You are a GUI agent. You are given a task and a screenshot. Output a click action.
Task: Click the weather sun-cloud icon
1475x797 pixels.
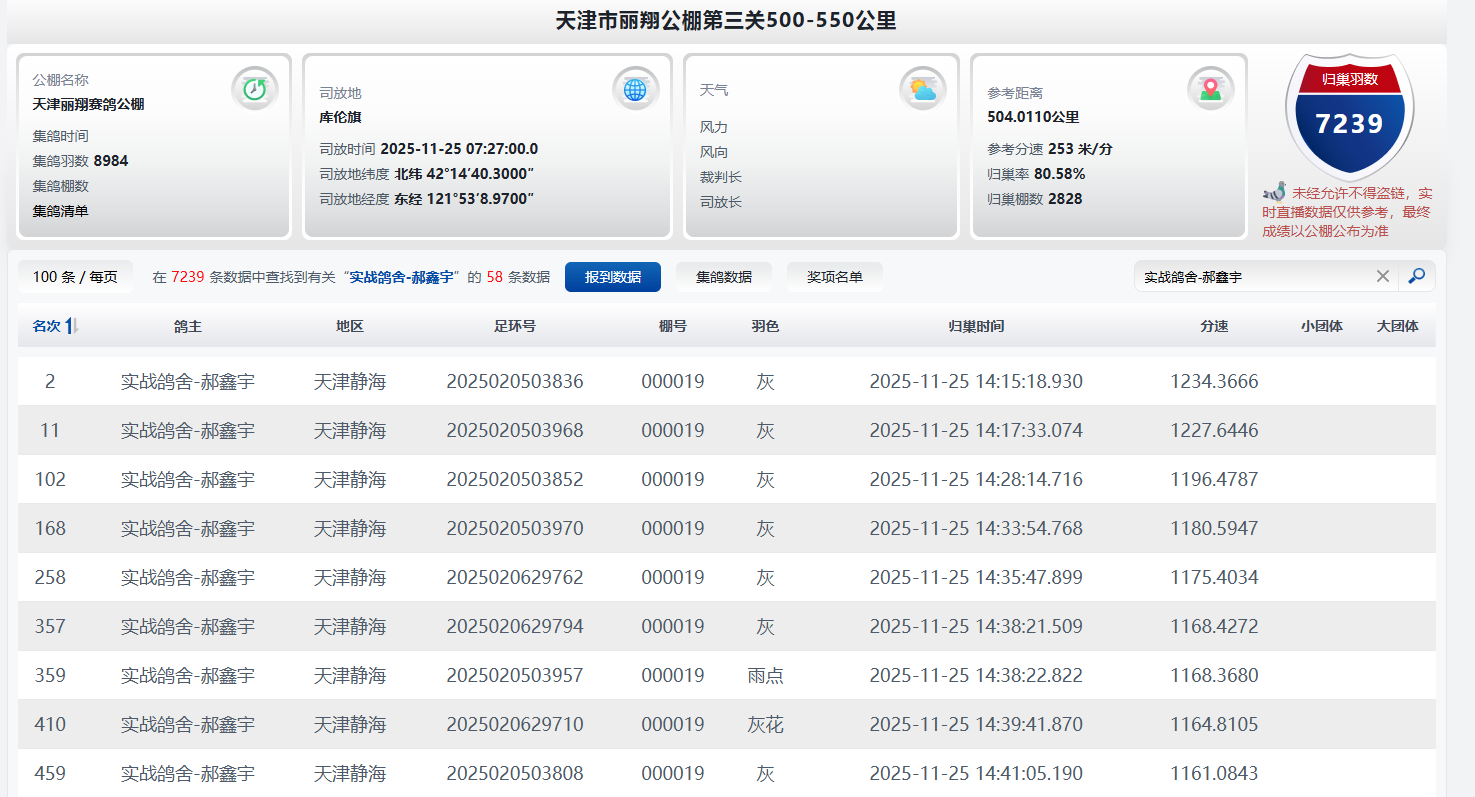(x=921, y=90)
